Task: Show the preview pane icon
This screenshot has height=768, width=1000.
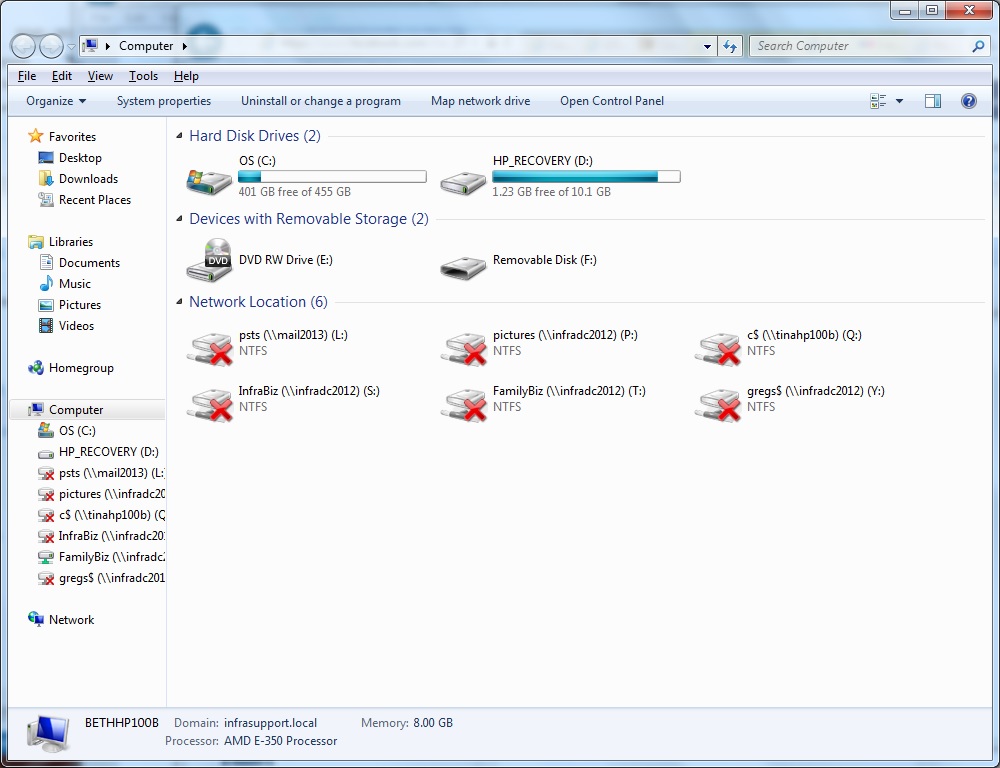Action: point(932,101)
